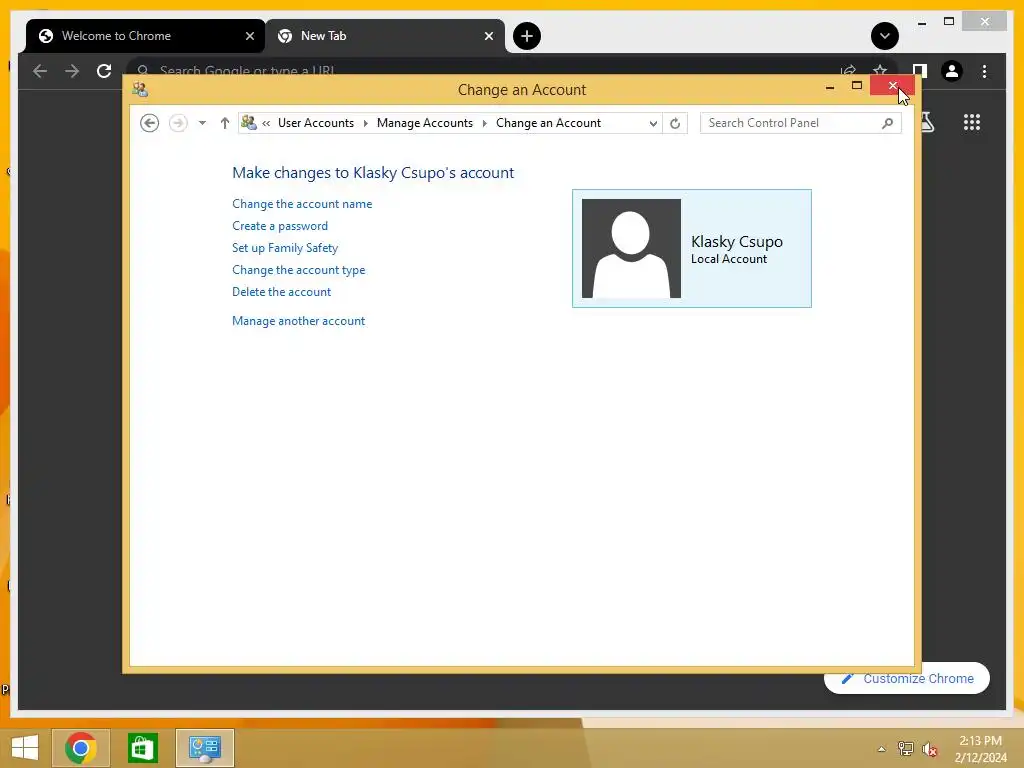Minimize the Change an Account window
The image size is (1024, 768).
(830, 86)
